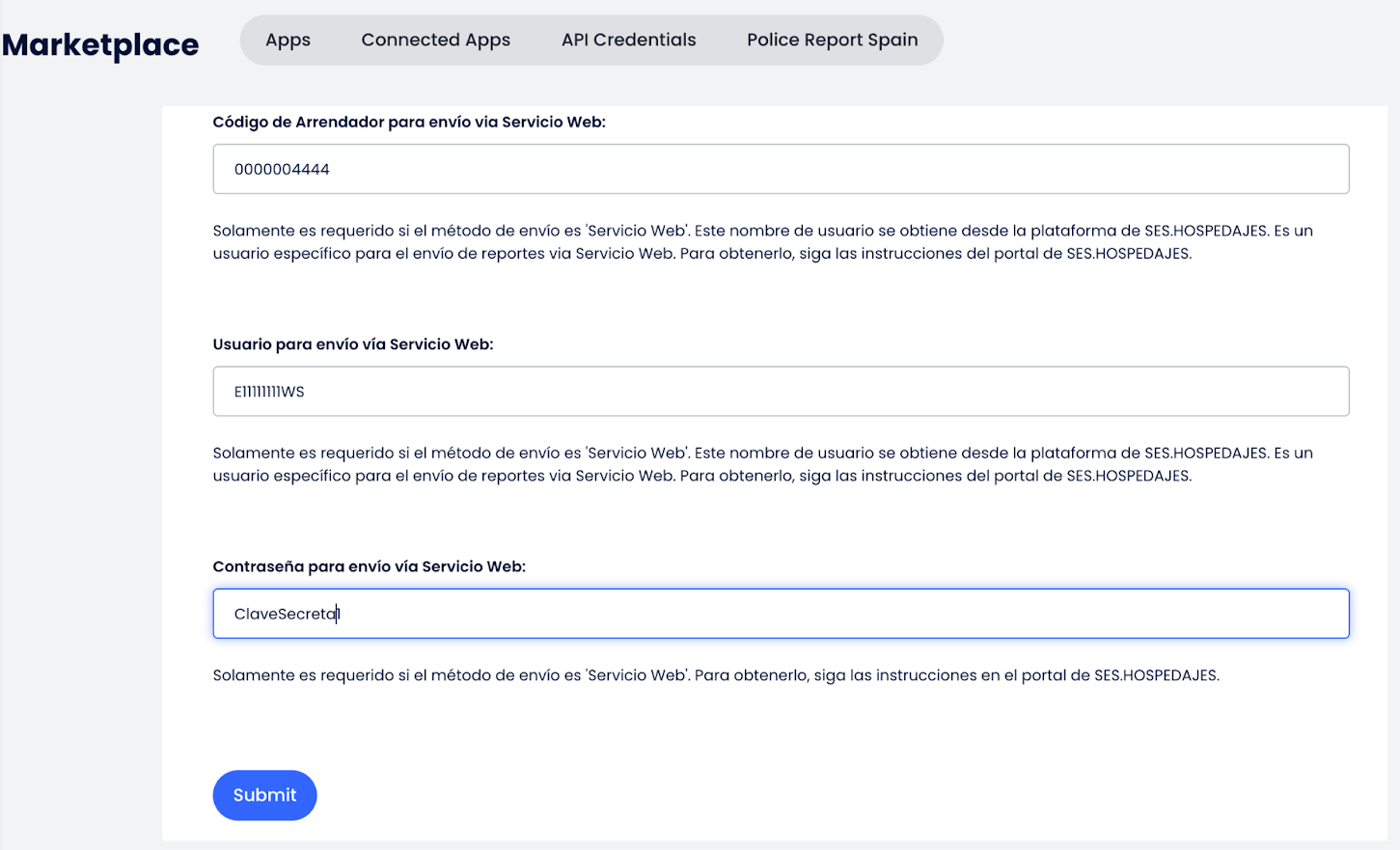Screen dimensions: 1400x850
Task: Switch to the Connected Apps tab
Action: [435, 40]
